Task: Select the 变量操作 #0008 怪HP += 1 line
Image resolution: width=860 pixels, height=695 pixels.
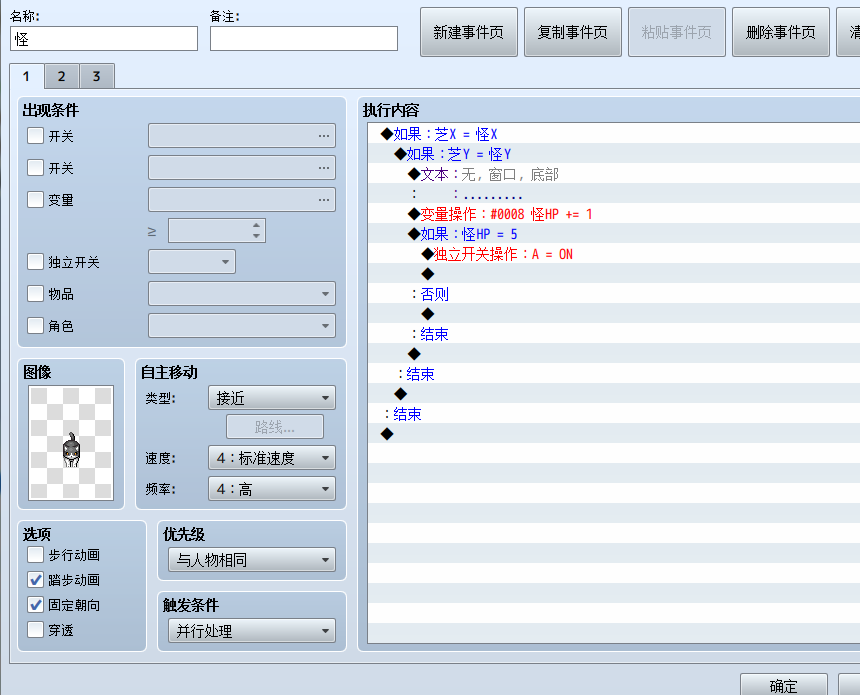Action: 614,214
